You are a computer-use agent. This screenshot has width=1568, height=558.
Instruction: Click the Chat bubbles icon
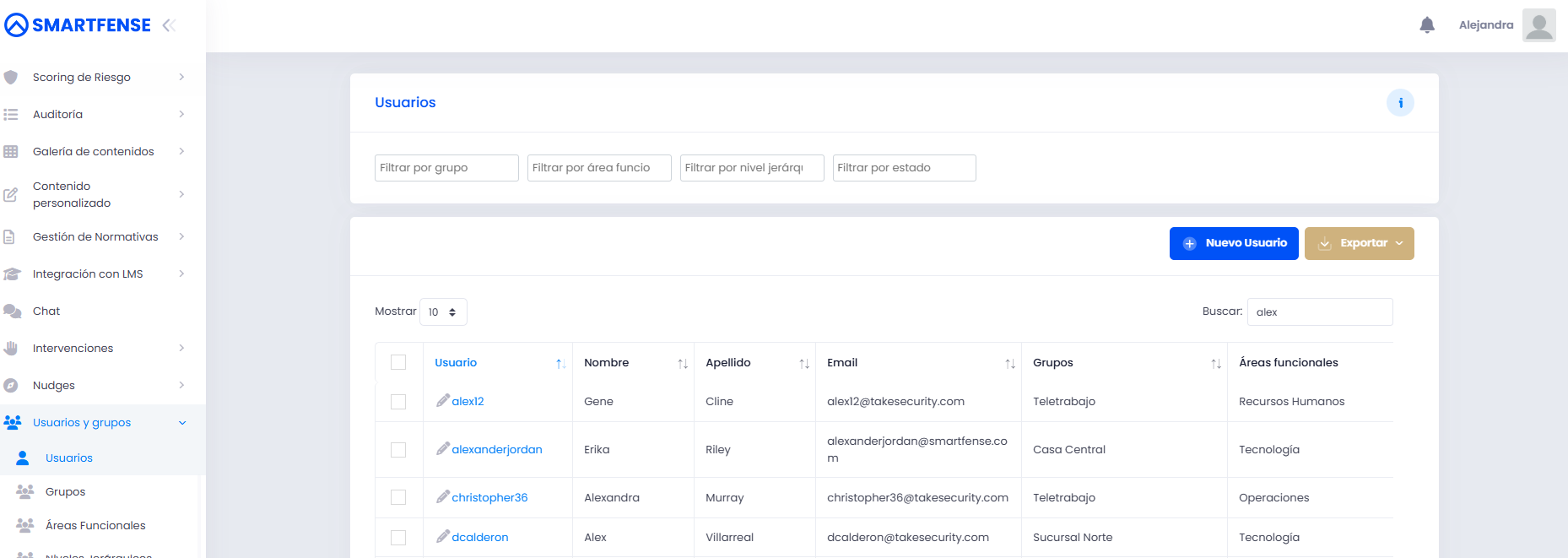(x=12, y=312)
